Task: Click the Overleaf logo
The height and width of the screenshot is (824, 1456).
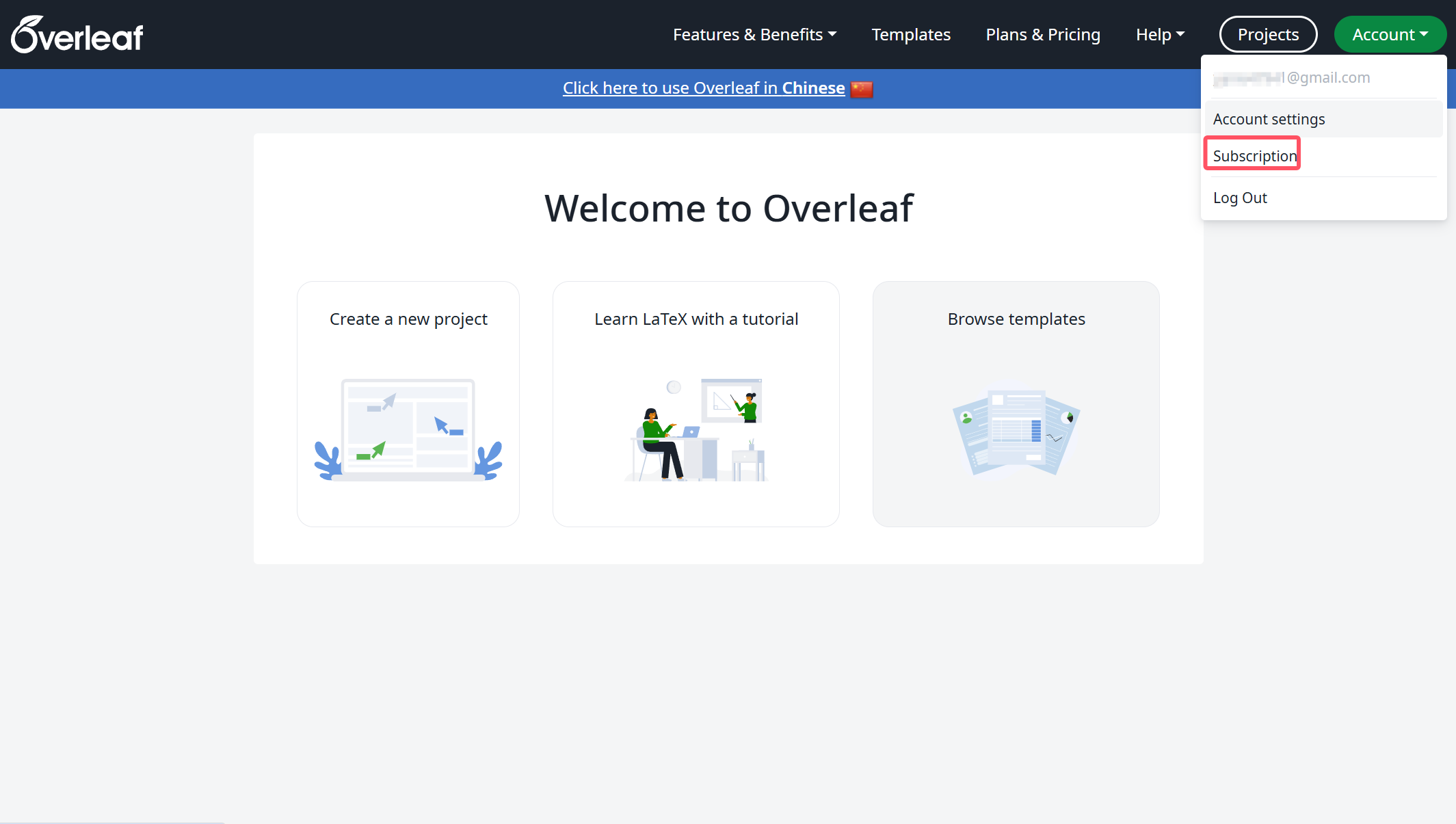Action: pyautogui.click(x=77, y=35)
